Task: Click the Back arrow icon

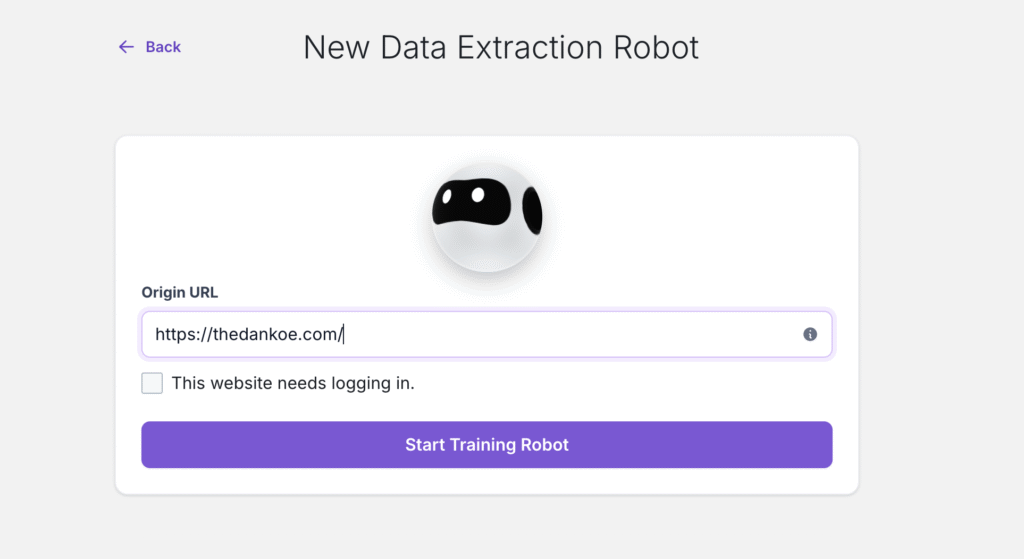Action: click(126, 47)
